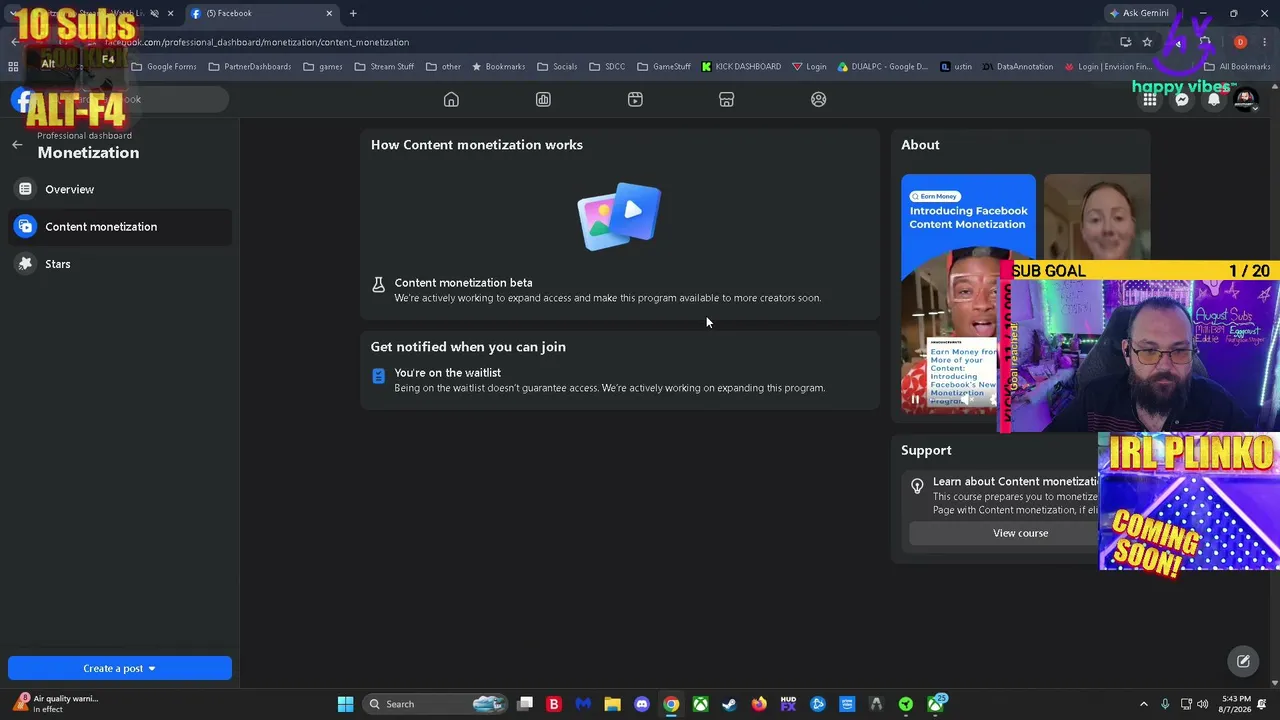Open Discord from the taskbar
Viewport: 1280px width, 720px height.
click(x=642, y=704)
